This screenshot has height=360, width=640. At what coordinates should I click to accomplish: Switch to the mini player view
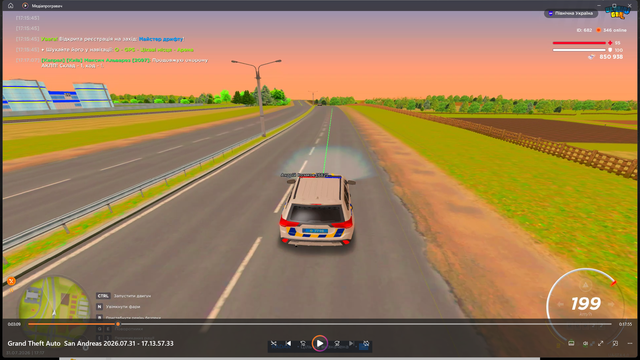[x=615, y=344]
